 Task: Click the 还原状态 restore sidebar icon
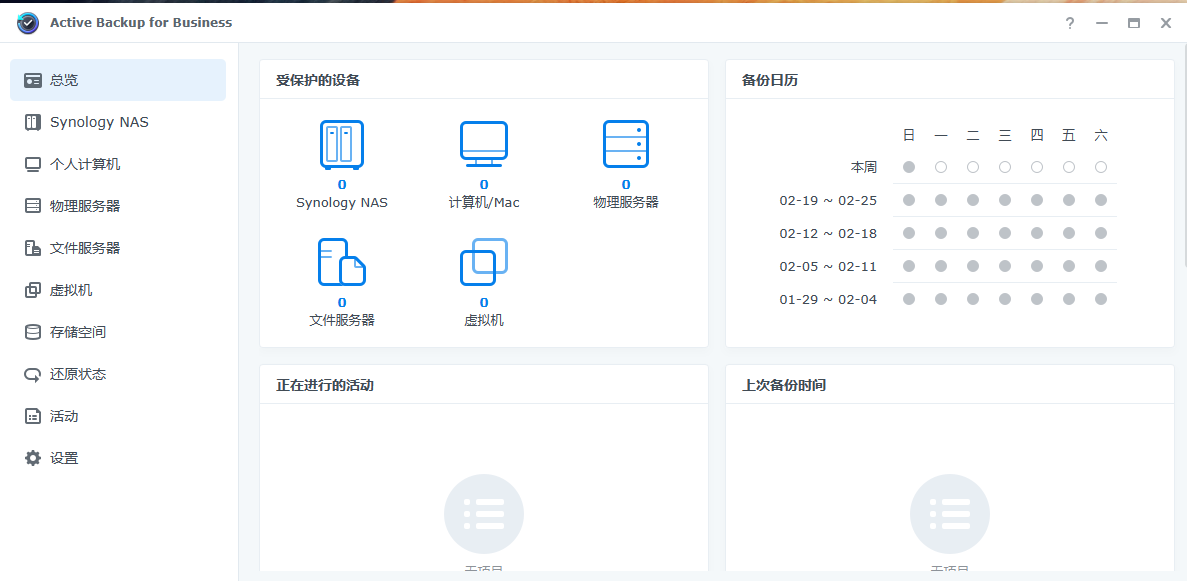[33, 374]
